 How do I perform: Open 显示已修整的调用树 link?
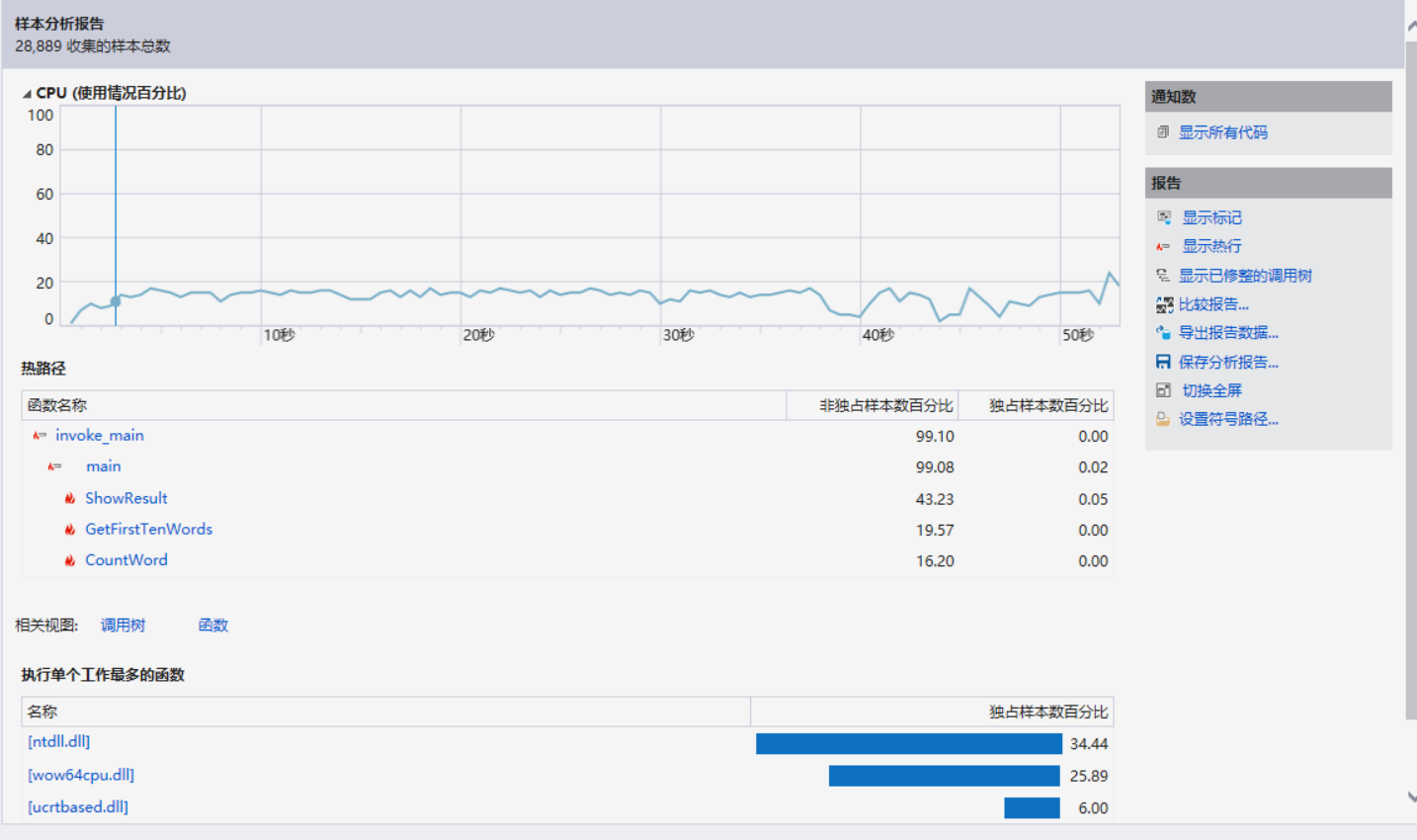pyautogui.click(x=1245, y=276)
